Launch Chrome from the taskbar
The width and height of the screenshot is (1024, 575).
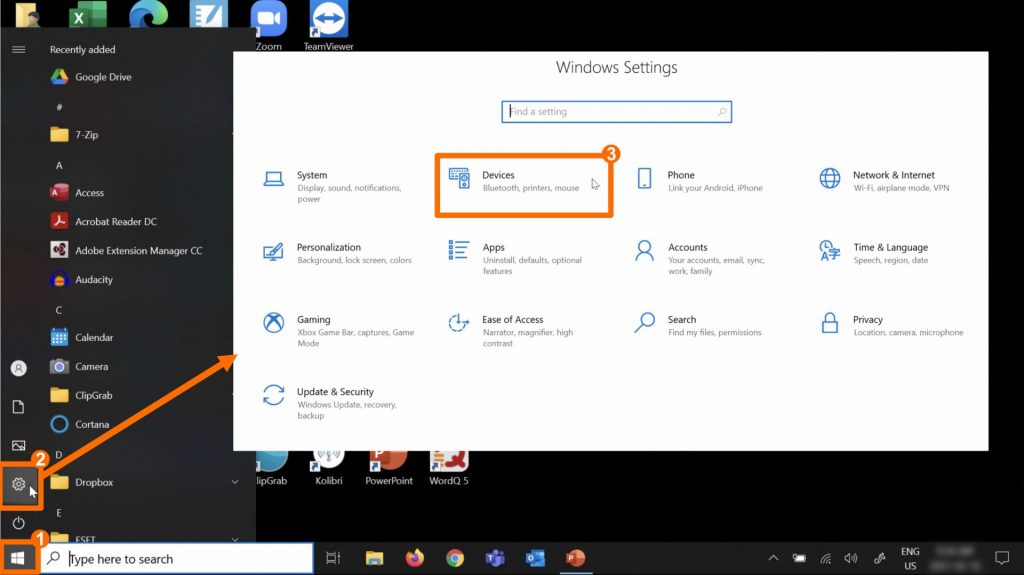tap(455, 558)
